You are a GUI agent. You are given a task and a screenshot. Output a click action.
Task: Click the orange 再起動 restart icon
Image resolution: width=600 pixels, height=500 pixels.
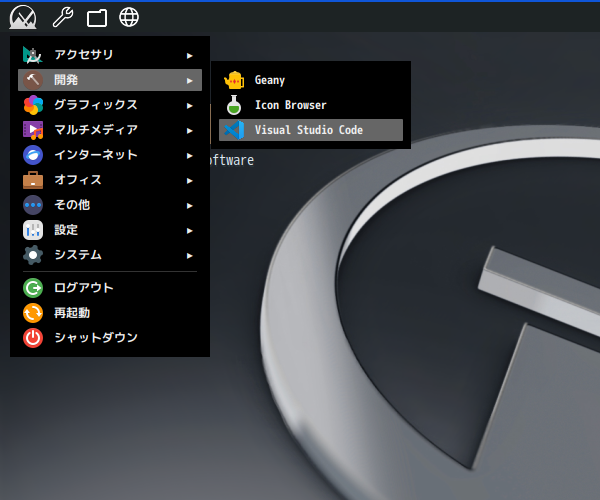33,313
